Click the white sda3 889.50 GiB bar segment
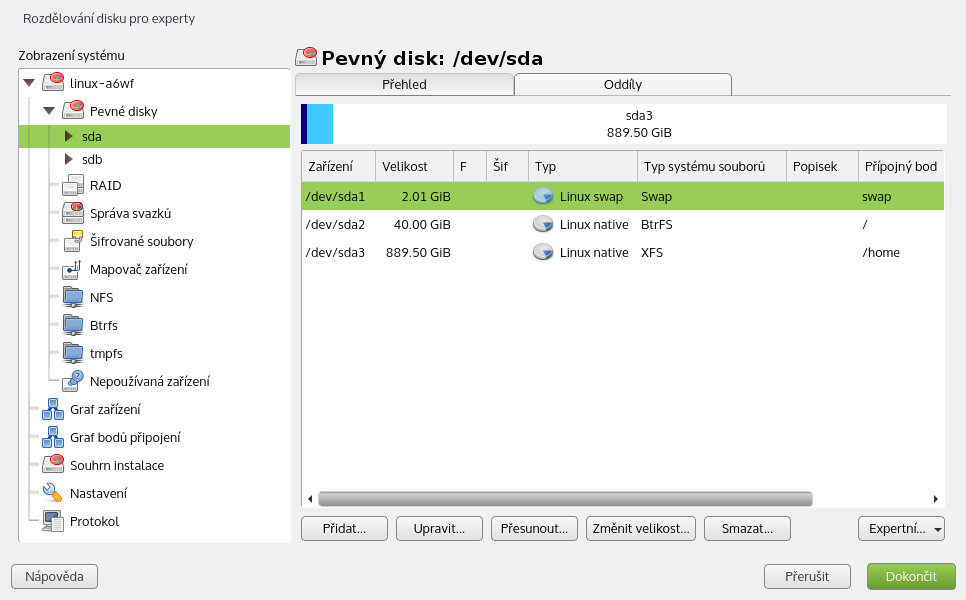The width and height of the screenshot is (966, 600). tap(639, 124)
